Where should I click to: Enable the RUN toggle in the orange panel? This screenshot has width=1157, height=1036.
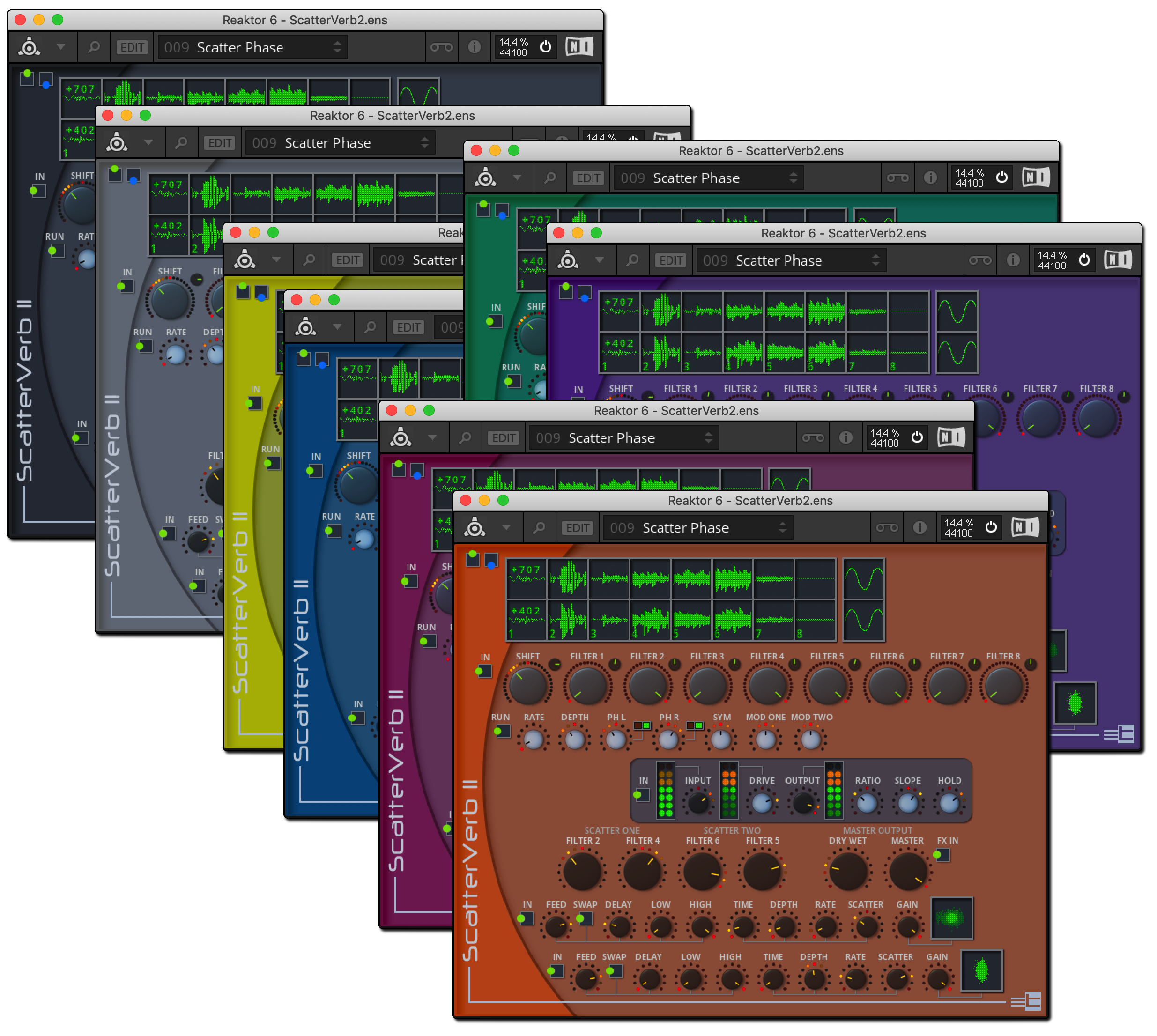[x=501, y=730]
